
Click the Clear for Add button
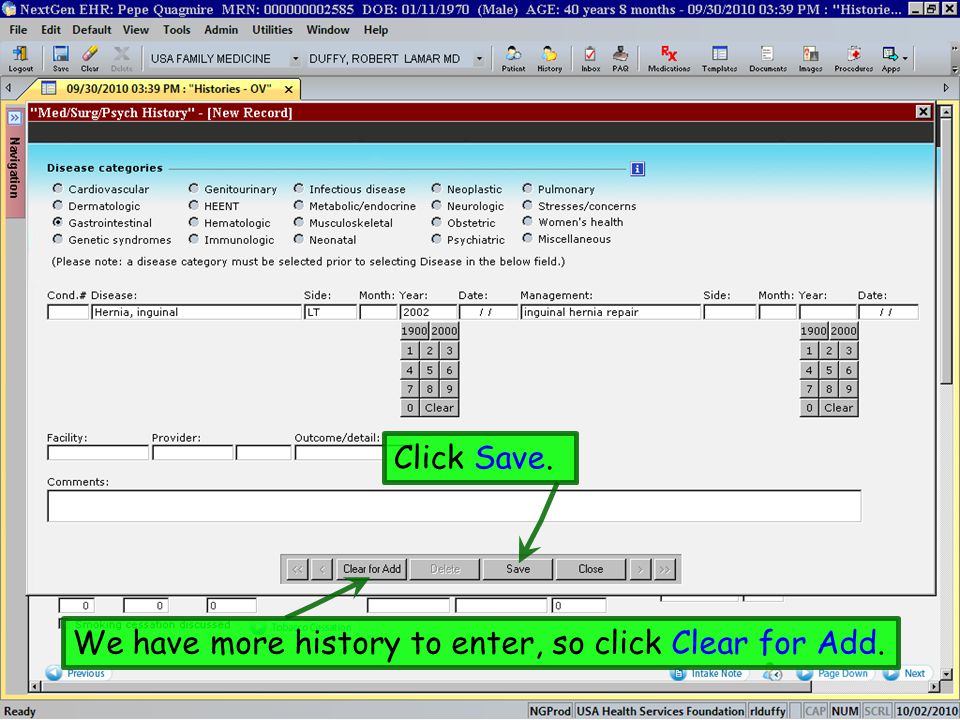point(372,569)
